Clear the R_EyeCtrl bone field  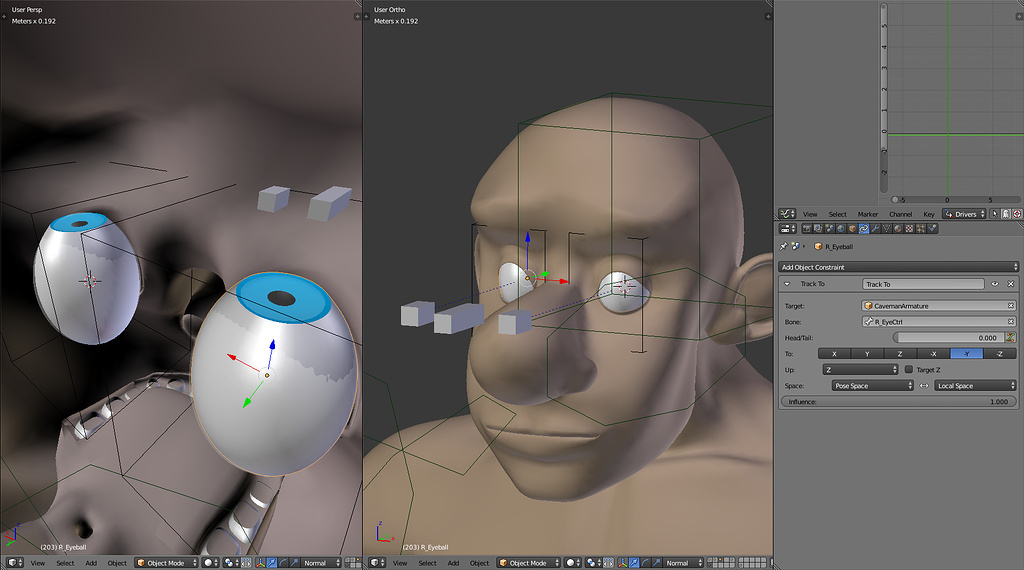point(1010,322)
